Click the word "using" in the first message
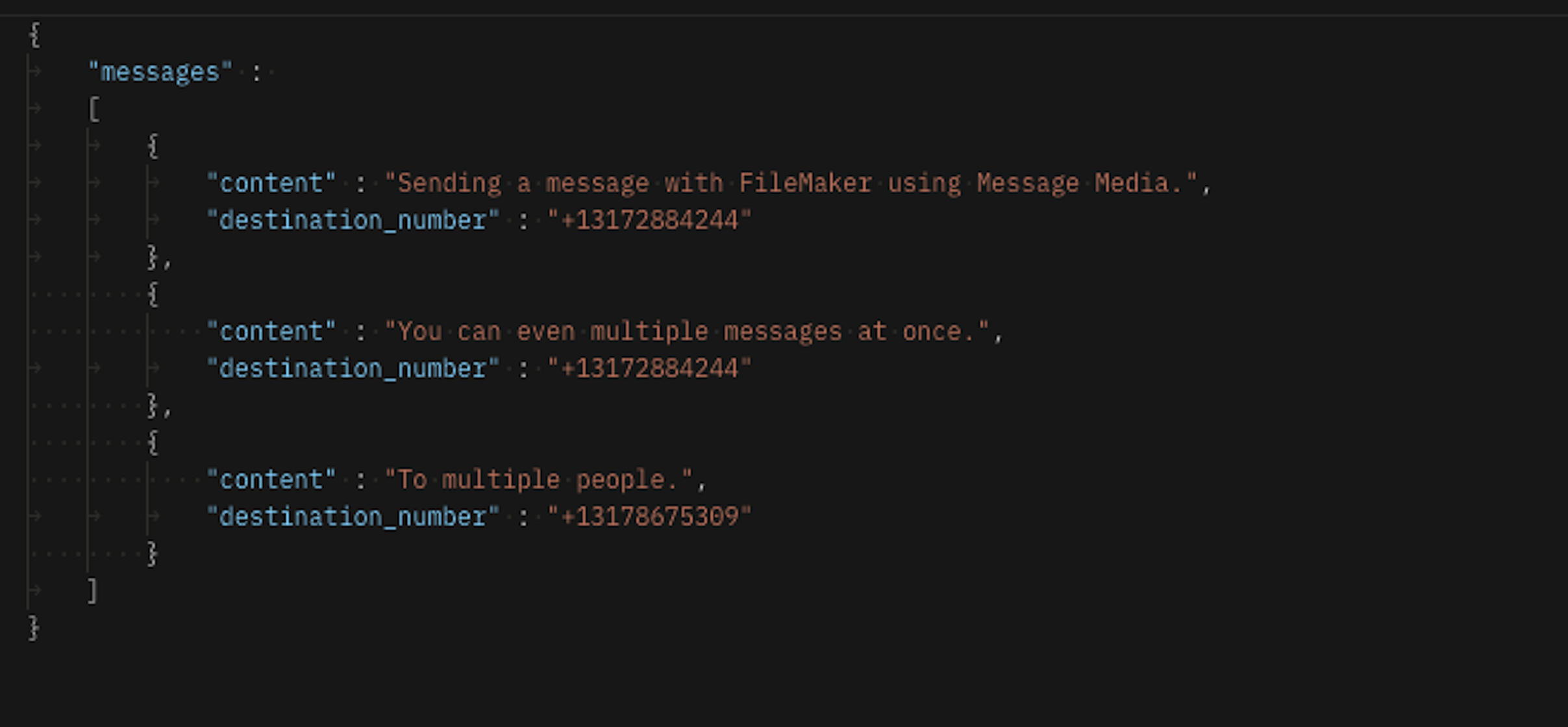 pos(924,183)
